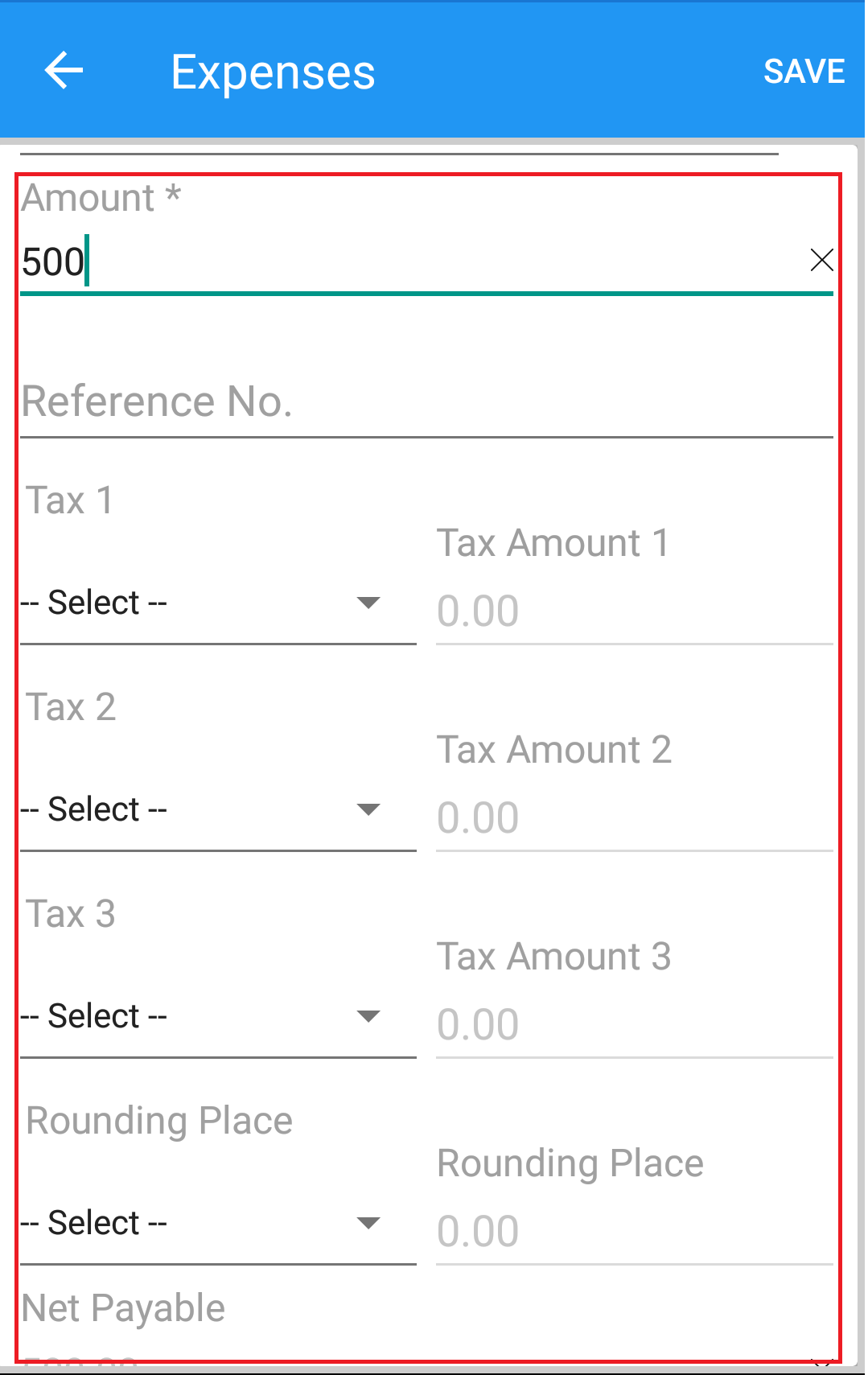Image resolution: width=868 pixels, height=1375 pixels.
Task: Click the Tax 1 label
Action: point(69,500)
